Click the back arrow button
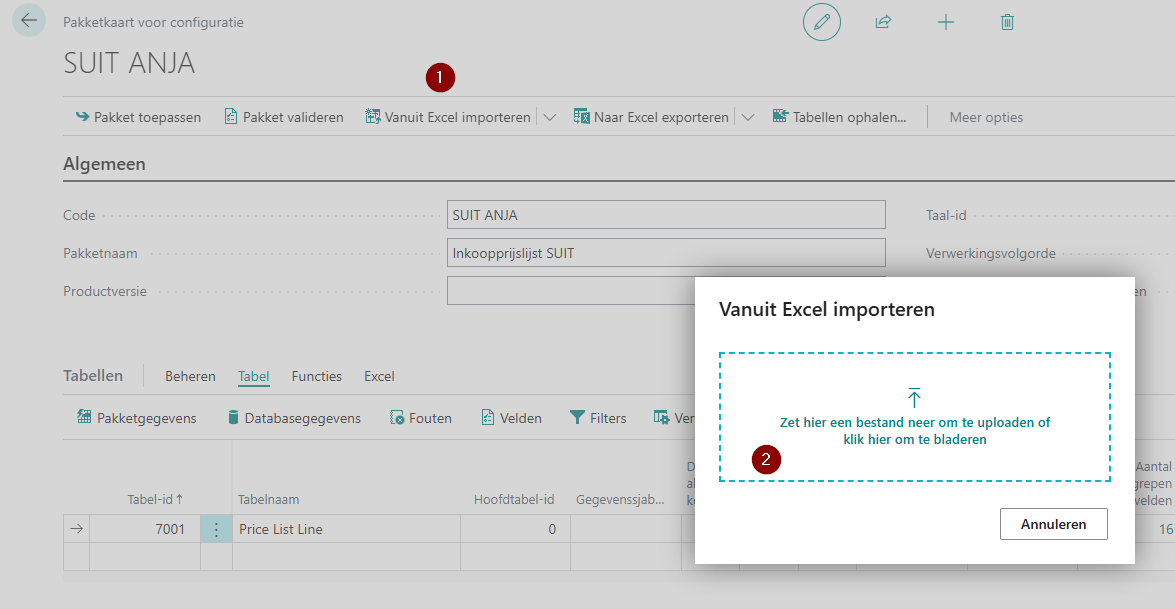The height and width of the screenshot is (609, 1175). point(28,21)
